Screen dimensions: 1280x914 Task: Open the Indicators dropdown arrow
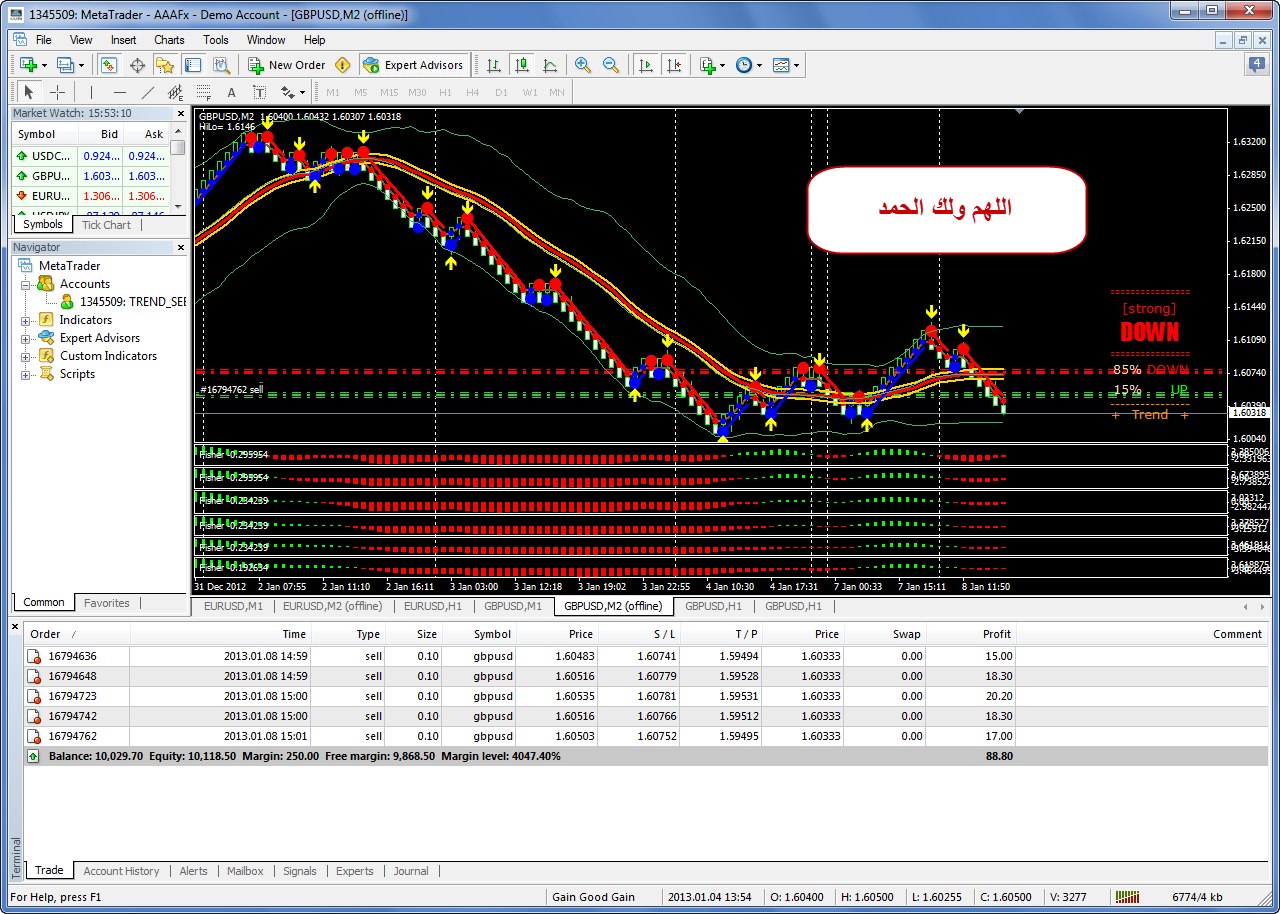[722, 65]
